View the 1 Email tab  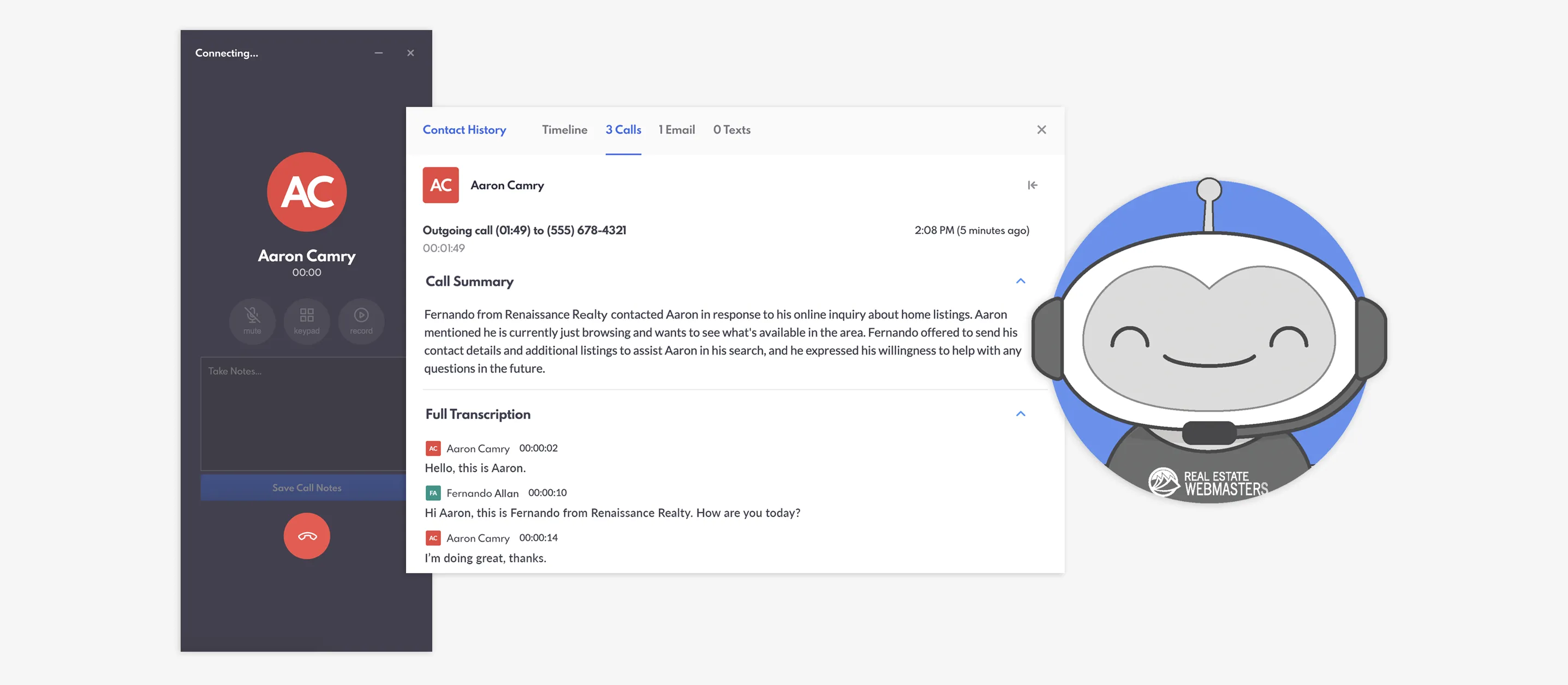coord(676,130)
